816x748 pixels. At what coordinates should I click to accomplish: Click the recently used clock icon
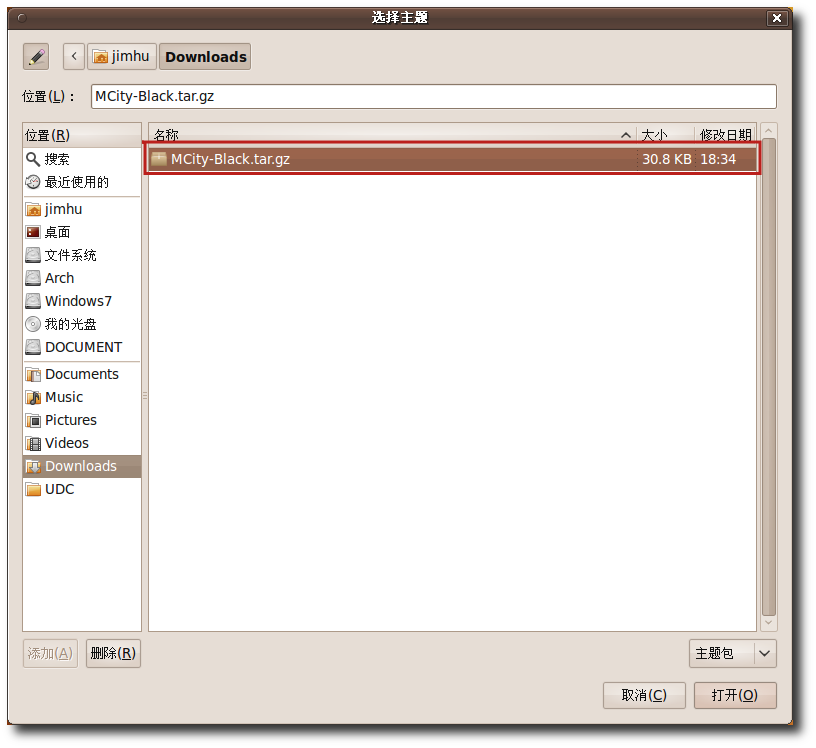click(33, 182)
